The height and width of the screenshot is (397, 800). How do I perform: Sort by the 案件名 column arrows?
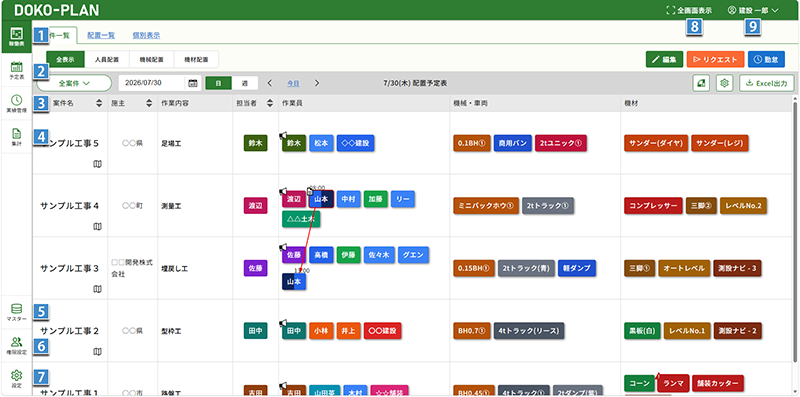click(x=99, y=103)
